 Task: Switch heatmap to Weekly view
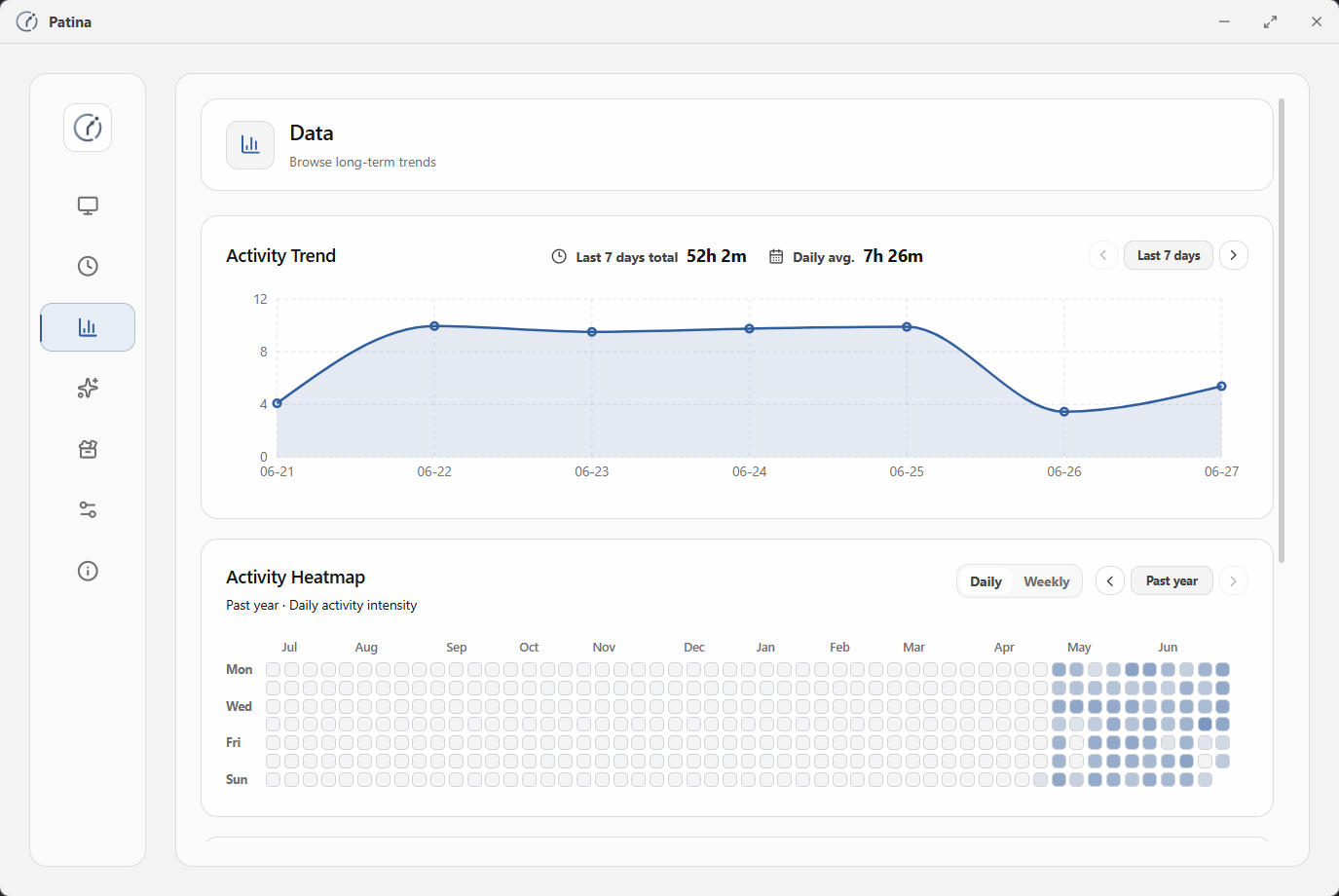pyautogui.click(x=1047, y=581)
